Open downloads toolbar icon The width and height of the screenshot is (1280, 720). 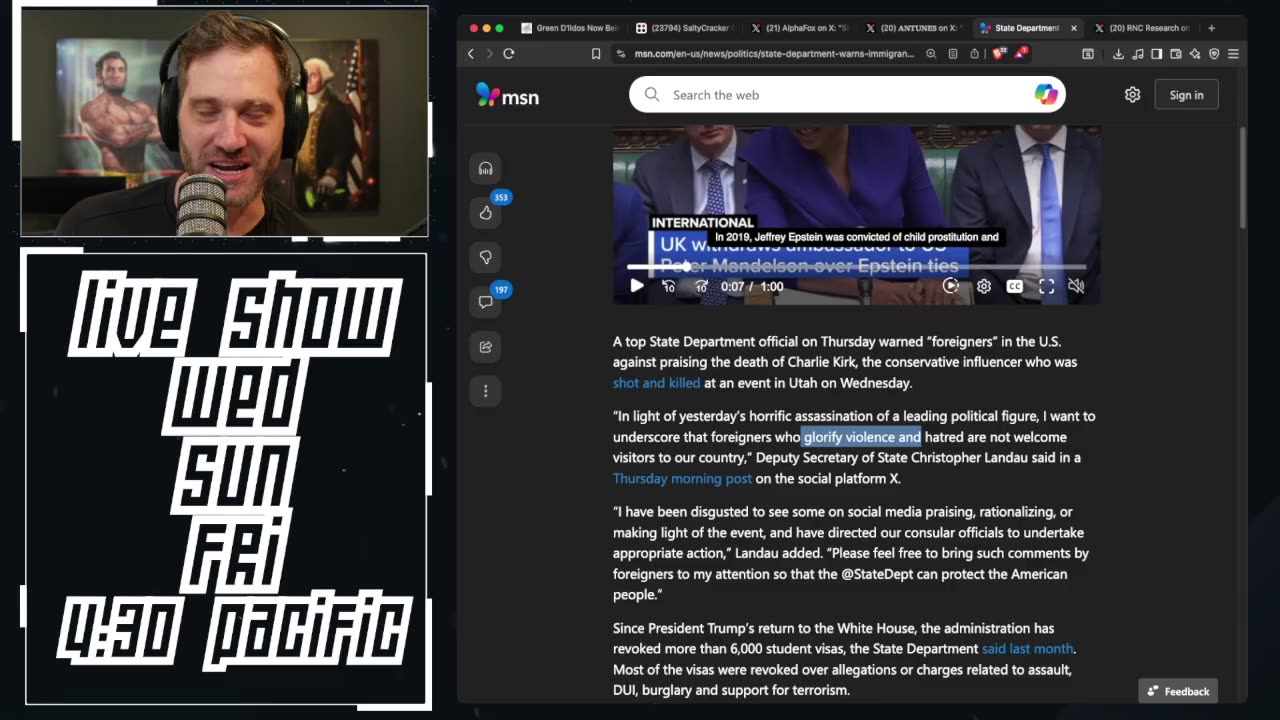click(1118, 54)
